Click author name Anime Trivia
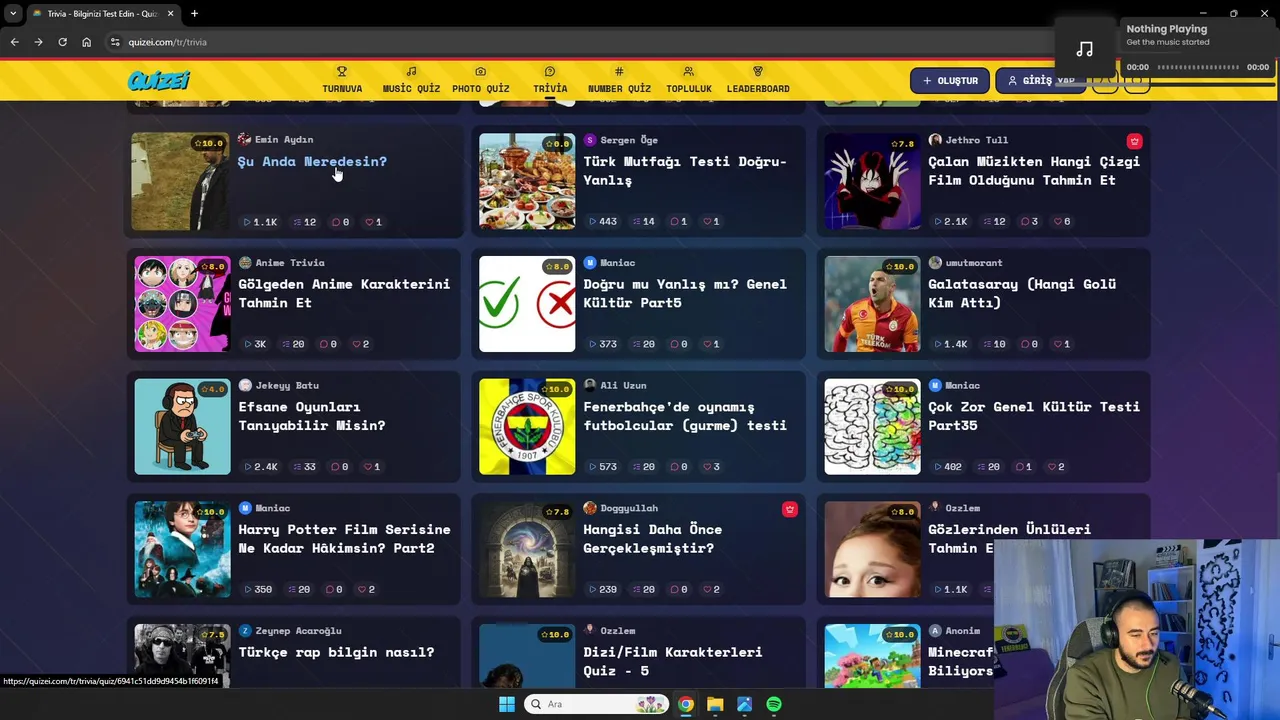1280x720 pixels. [x=290, y=263]
